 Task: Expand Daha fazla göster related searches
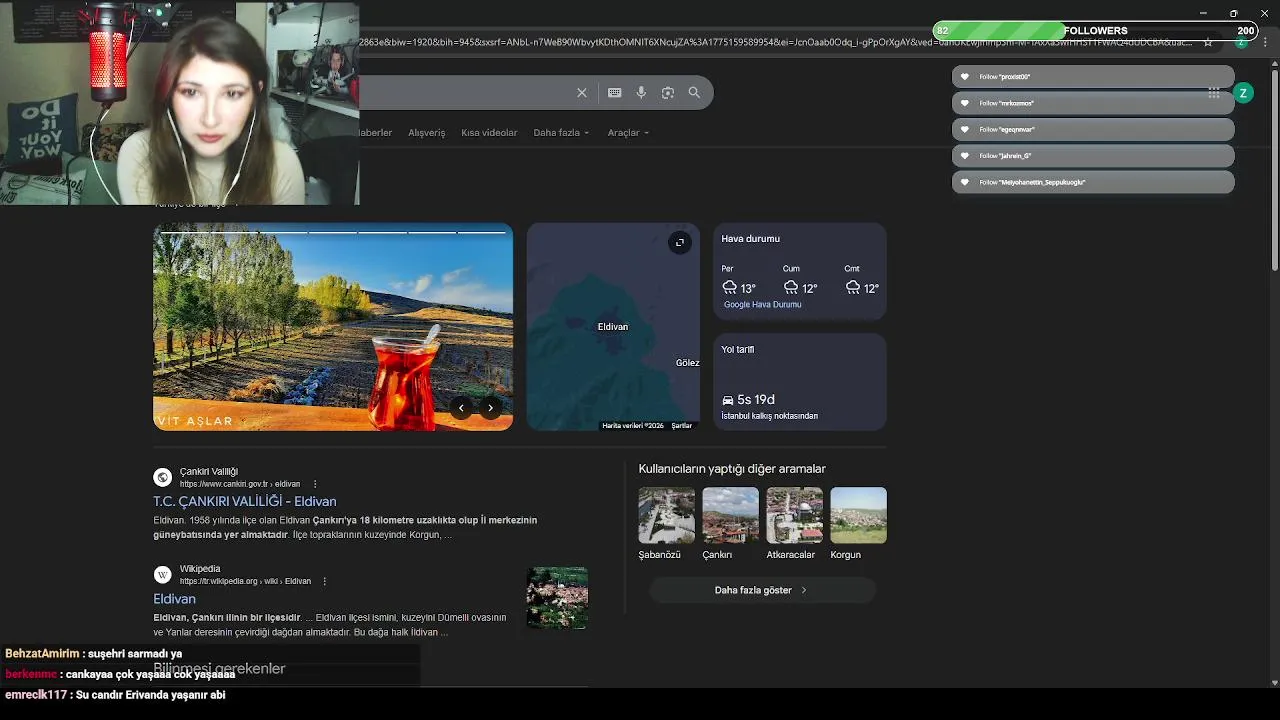[762, 590]
